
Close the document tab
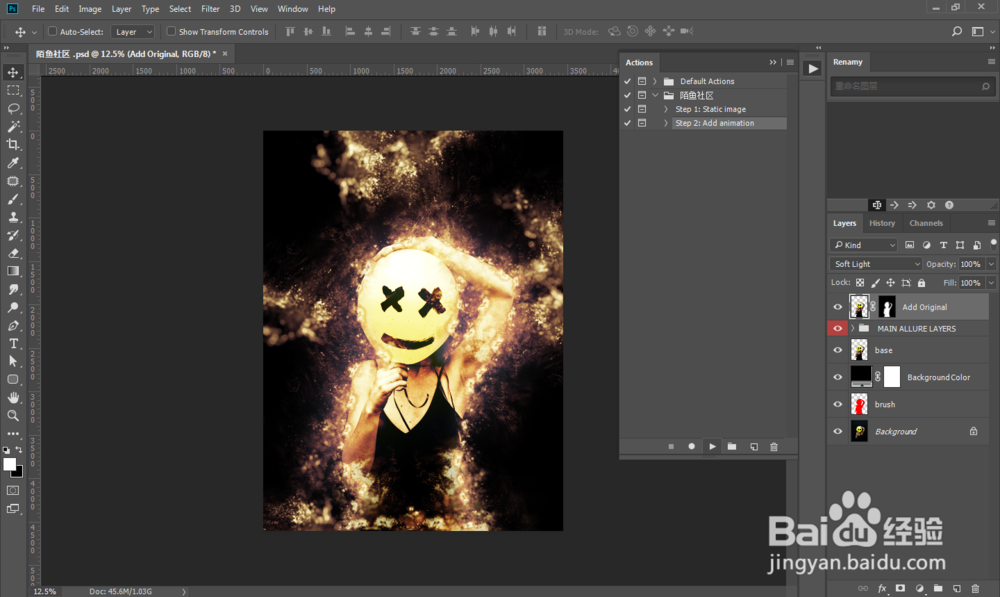(224, 54)
